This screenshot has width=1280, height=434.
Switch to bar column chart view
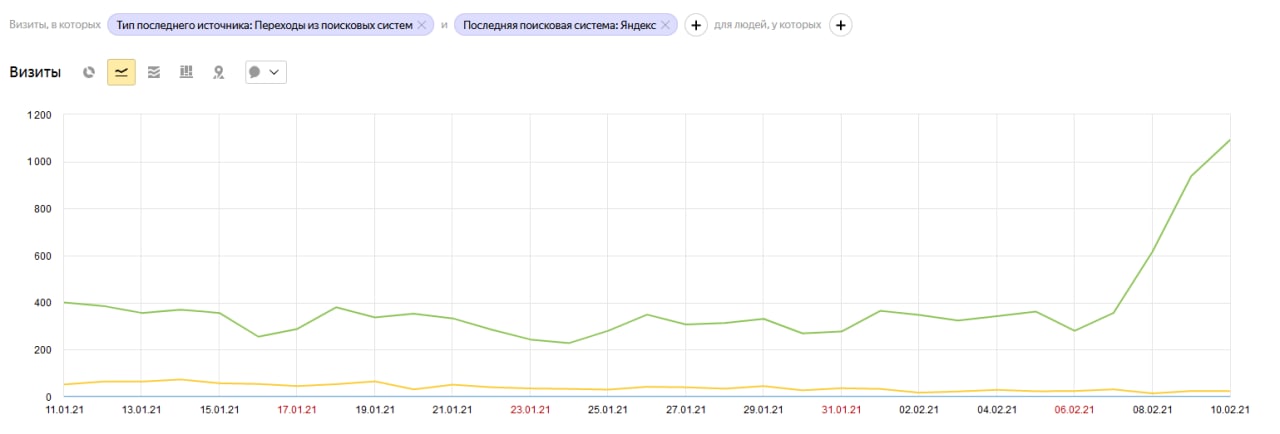pos(186,72)
